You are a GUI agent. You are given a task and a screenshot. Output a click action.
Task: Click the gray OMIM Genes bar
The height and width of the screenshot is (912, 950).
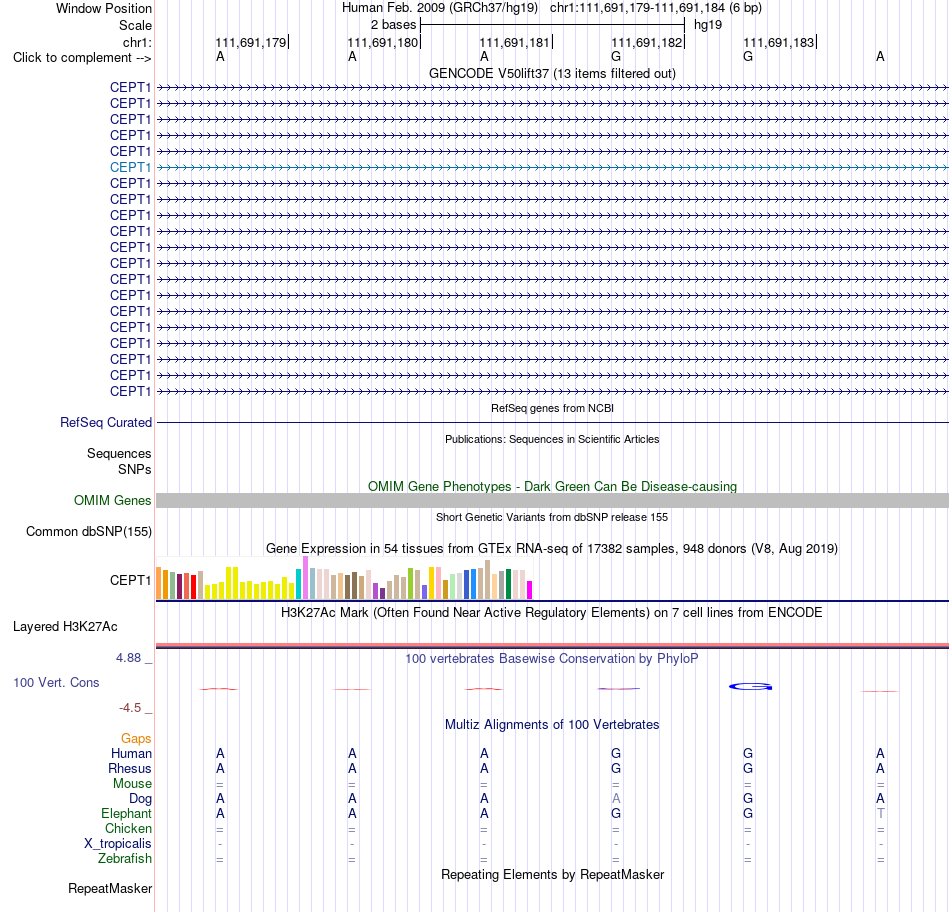pyautogui.click(x=552, y=501)
